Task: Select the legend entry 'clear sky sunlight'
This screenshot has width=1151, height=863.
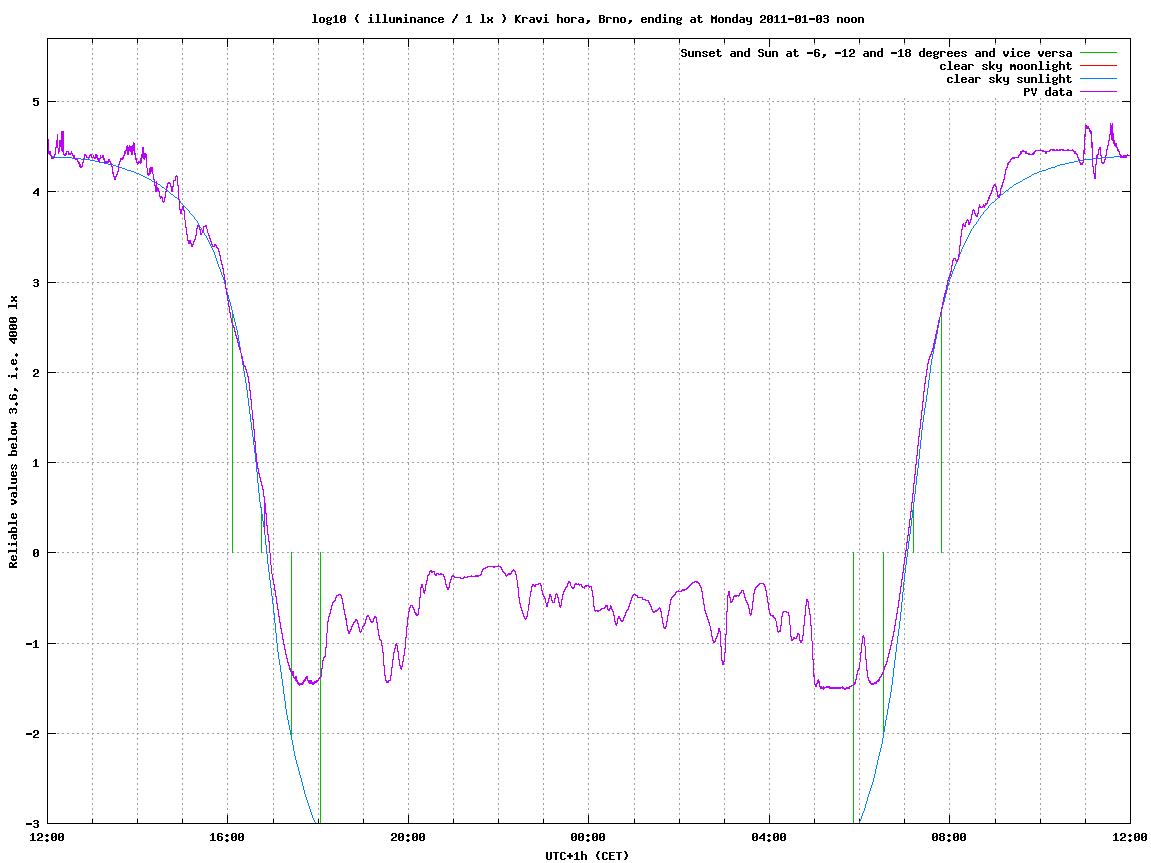Action: coord(1009,79)
